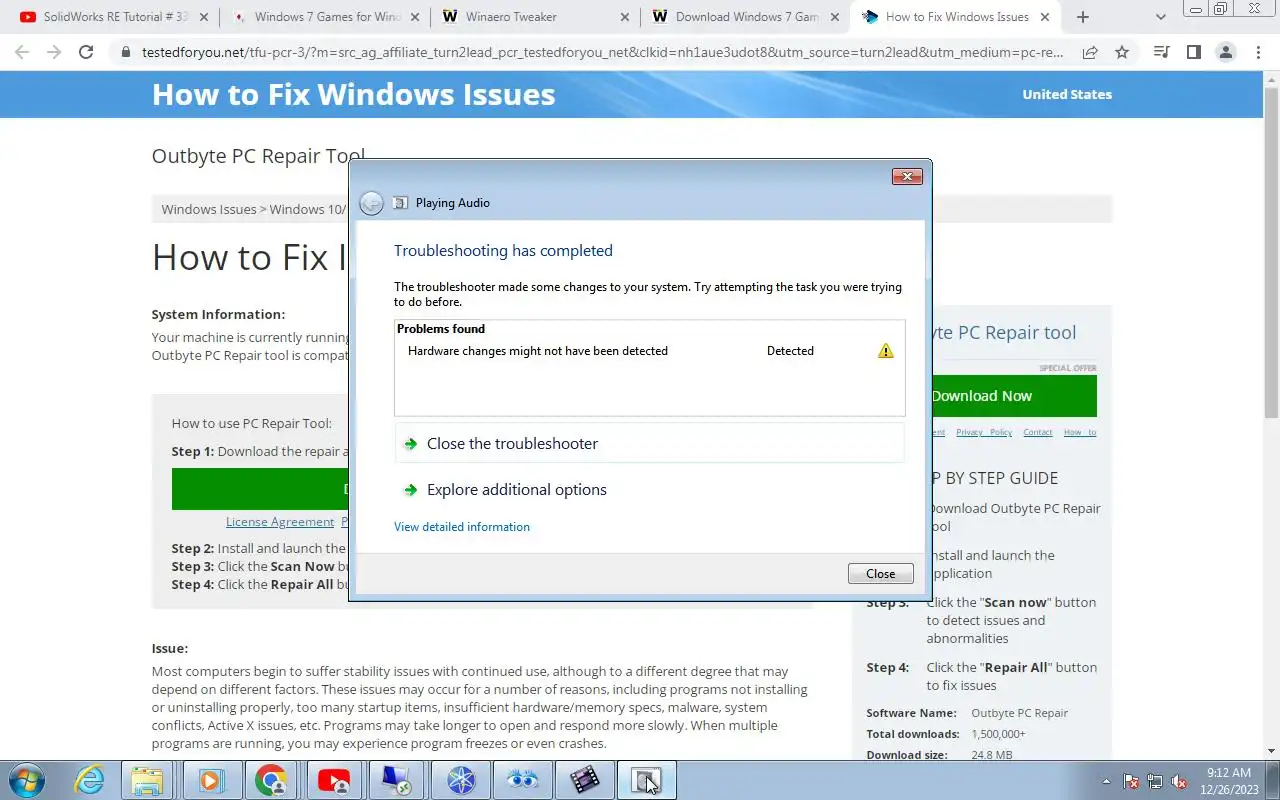Select Hardware changes might not have been detected row
The height and width of the screenshot is (800, 1280).
(x=649, y=351)
